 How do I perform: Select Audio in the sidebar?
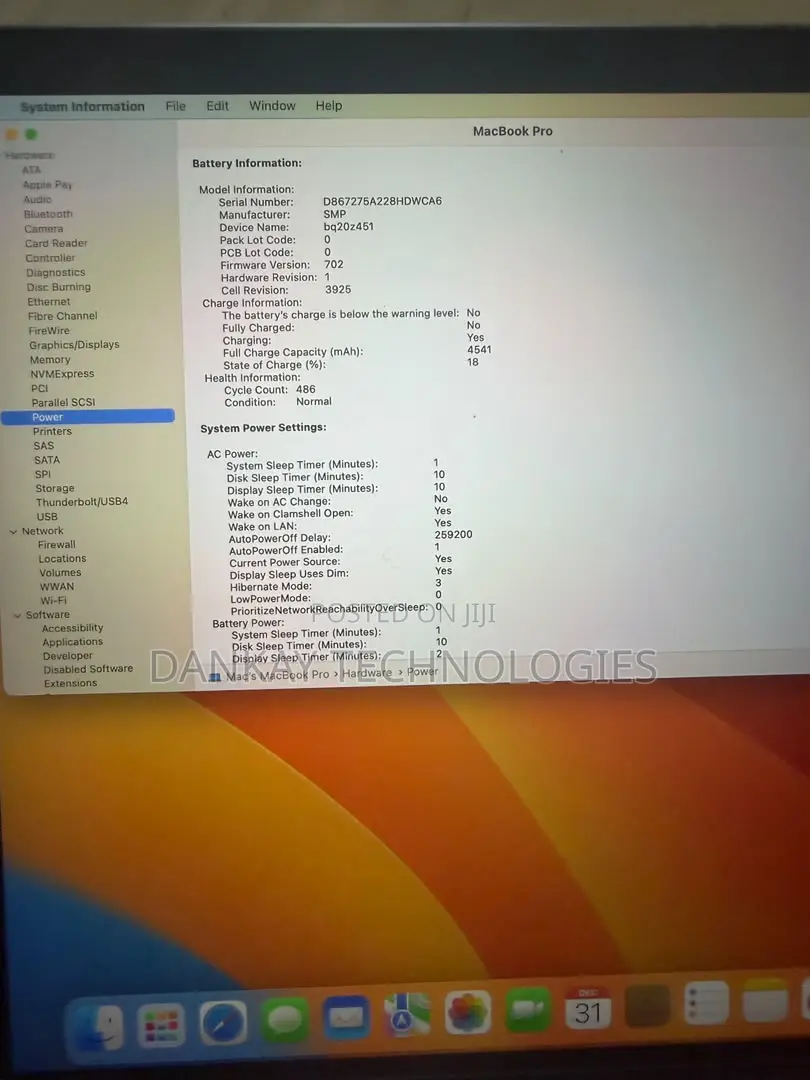[x=37, y=200]
